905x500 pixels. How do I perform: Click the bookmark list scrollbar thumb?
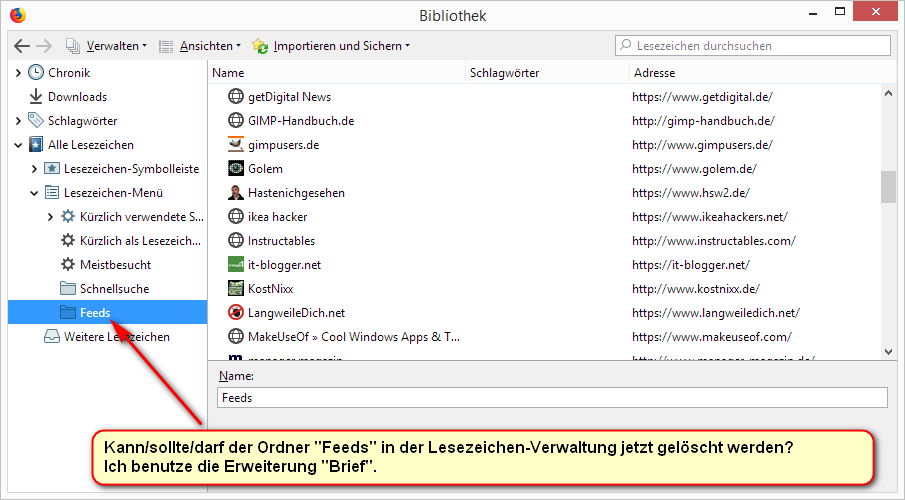pyautogui.click(x=888, y=187)
